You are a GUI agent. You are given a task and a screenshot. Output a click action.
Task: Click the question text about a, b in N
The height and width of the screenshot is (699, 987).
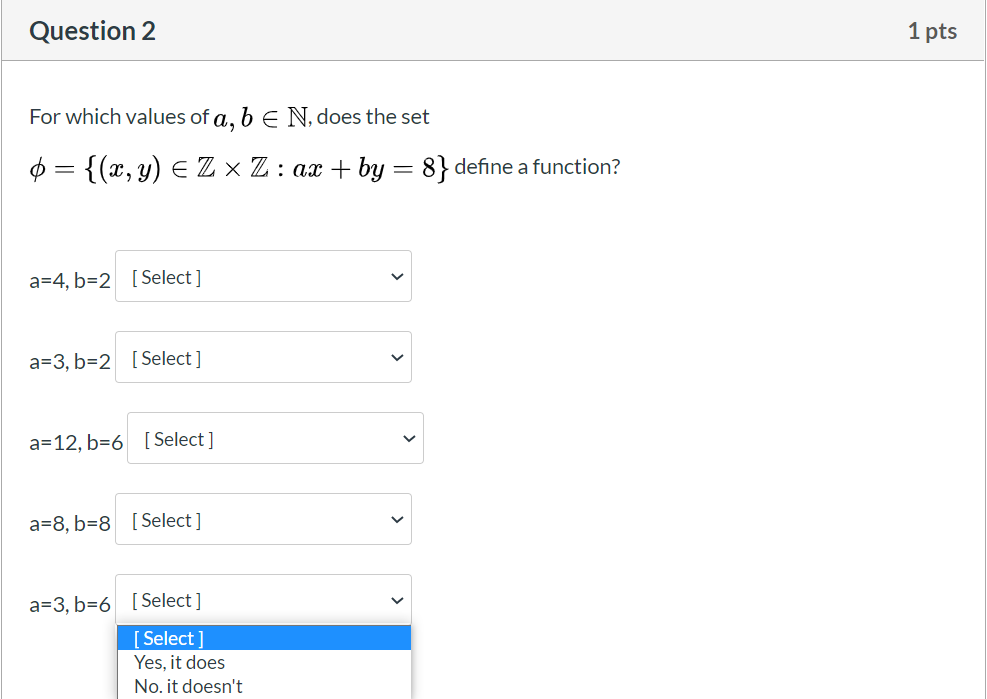tap(229, 116)
